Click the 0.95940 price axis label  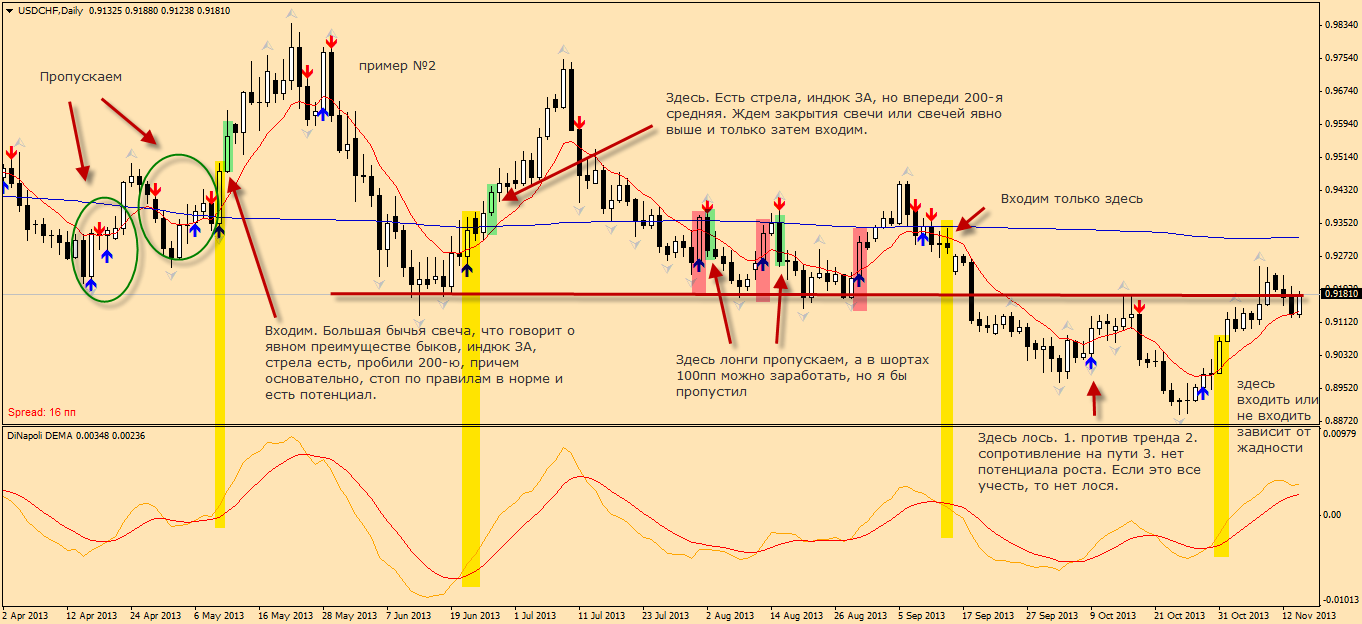1339,124
